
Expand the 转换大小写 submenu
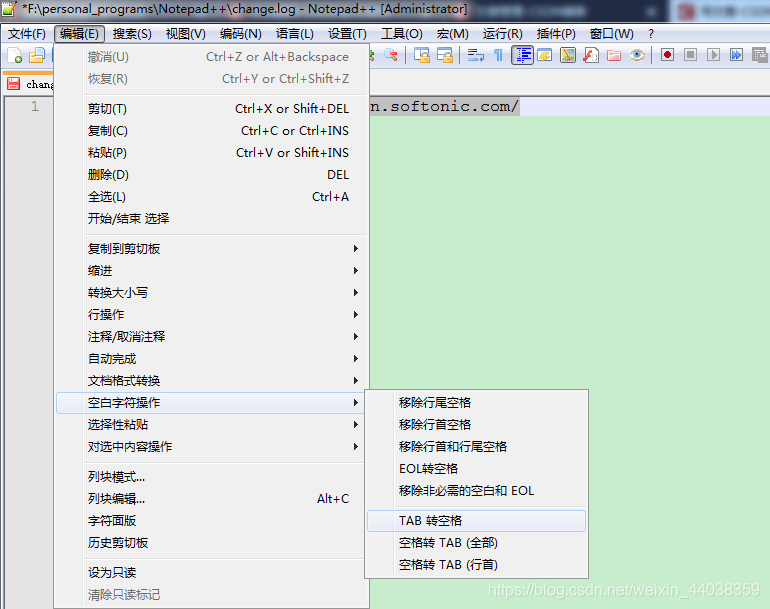pyautogui.click(x=212, y=293)
